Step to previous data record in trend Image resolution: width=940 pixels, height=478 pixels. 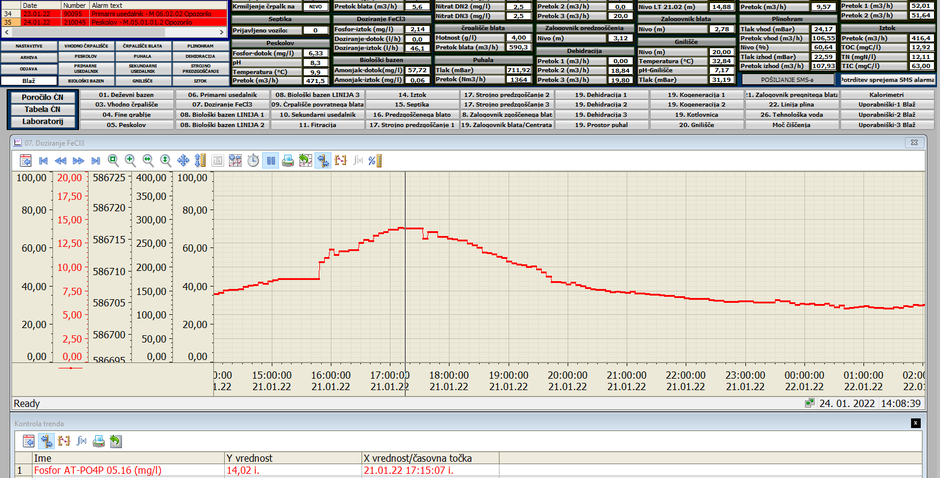(62, 160)
